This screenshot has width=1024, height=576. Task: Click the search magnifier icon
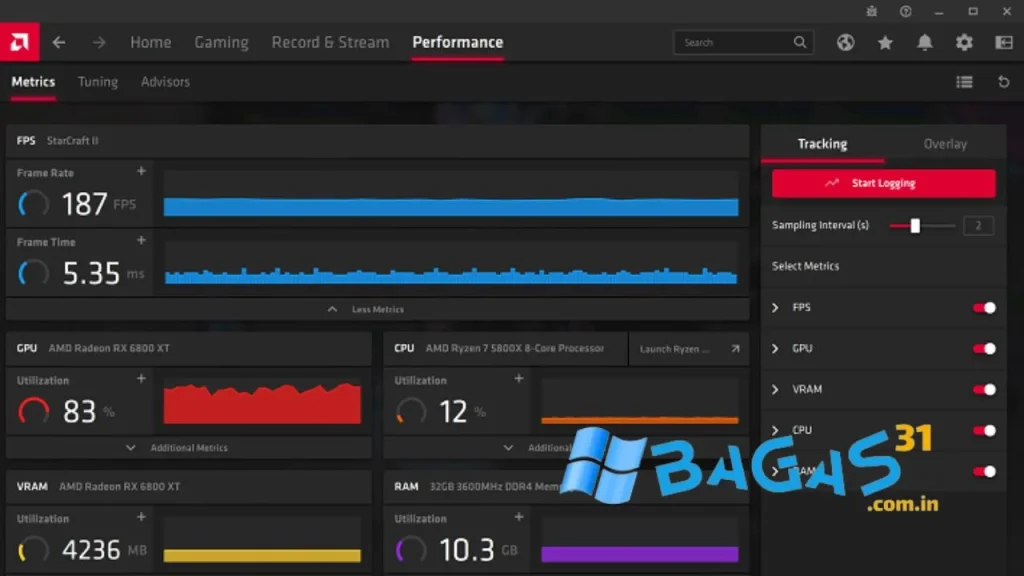(800, 42)
